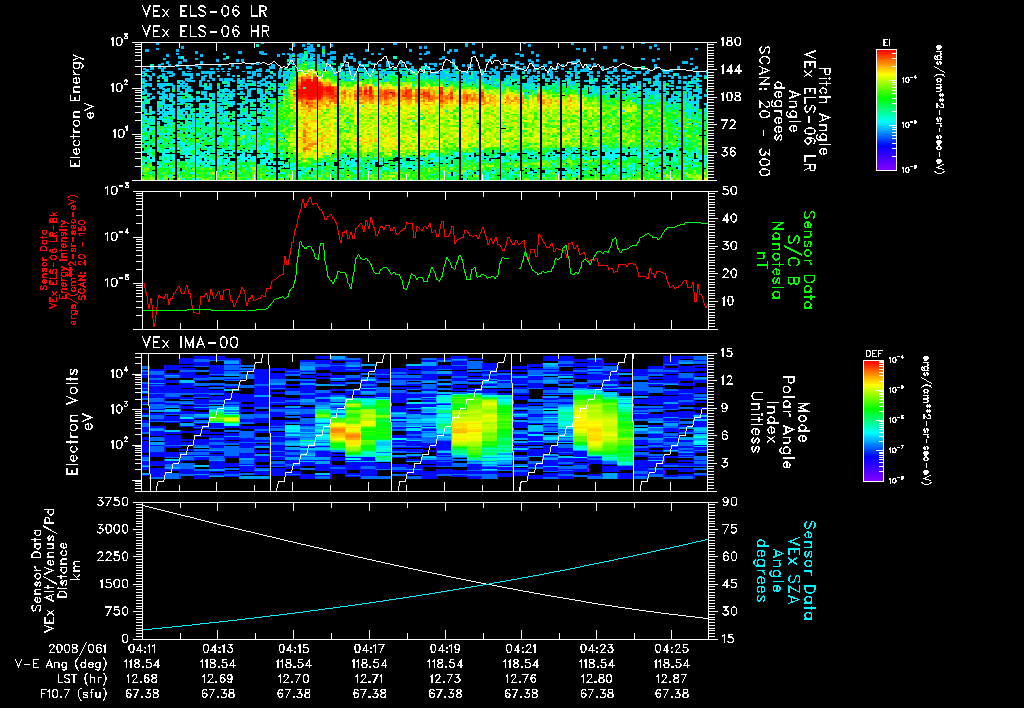Click the 108 pitch angle tick

[x=730, y=97]
